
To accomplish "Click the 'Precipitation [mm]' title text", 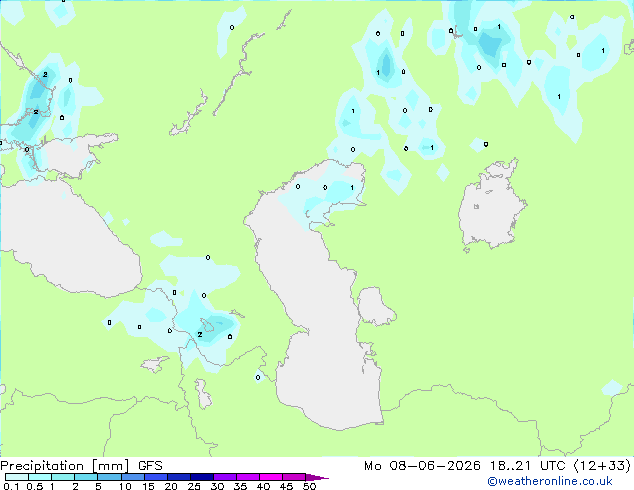I will tap(65, 466).
